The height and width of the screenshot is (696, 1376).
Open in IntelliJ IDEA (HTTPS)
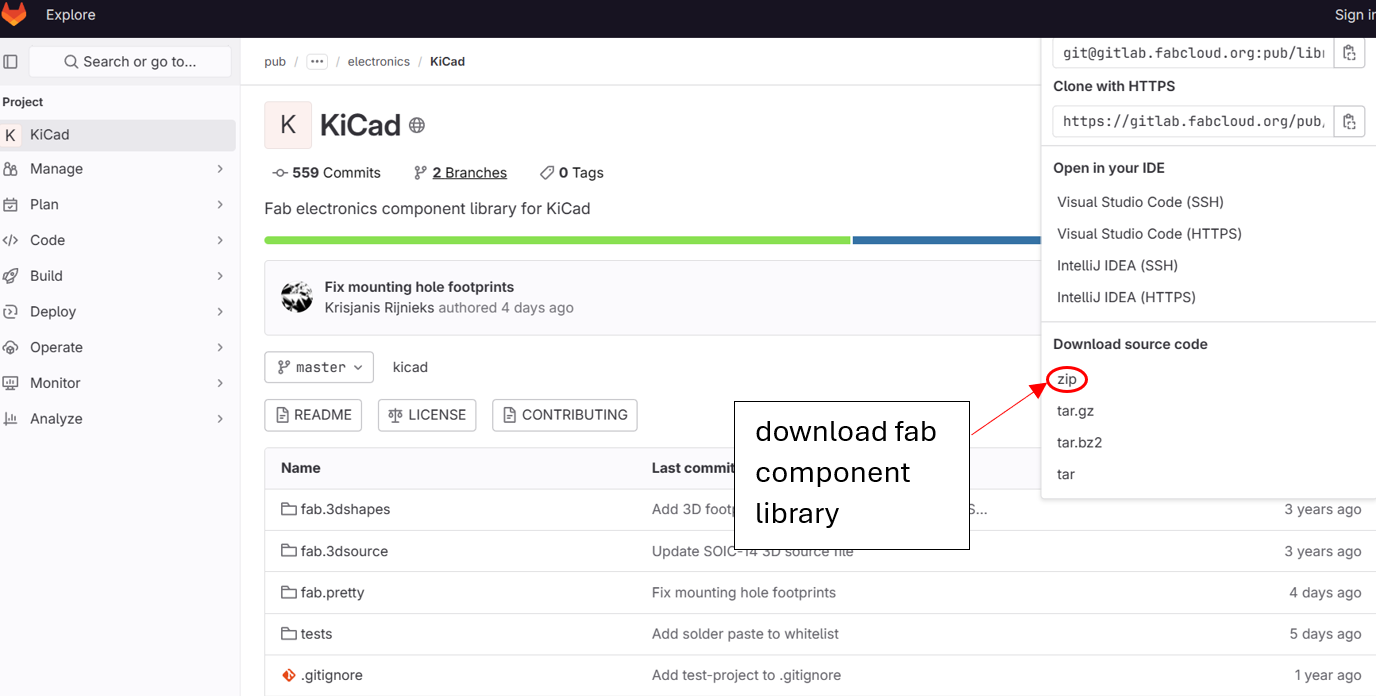[1126, 297]
